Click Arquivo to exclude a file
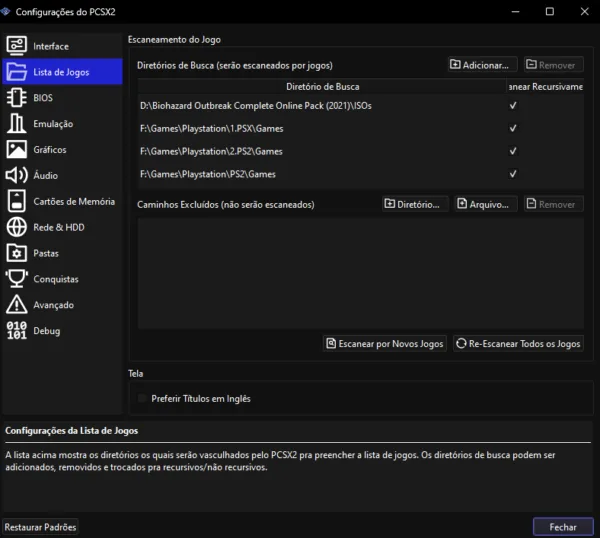 486,204
